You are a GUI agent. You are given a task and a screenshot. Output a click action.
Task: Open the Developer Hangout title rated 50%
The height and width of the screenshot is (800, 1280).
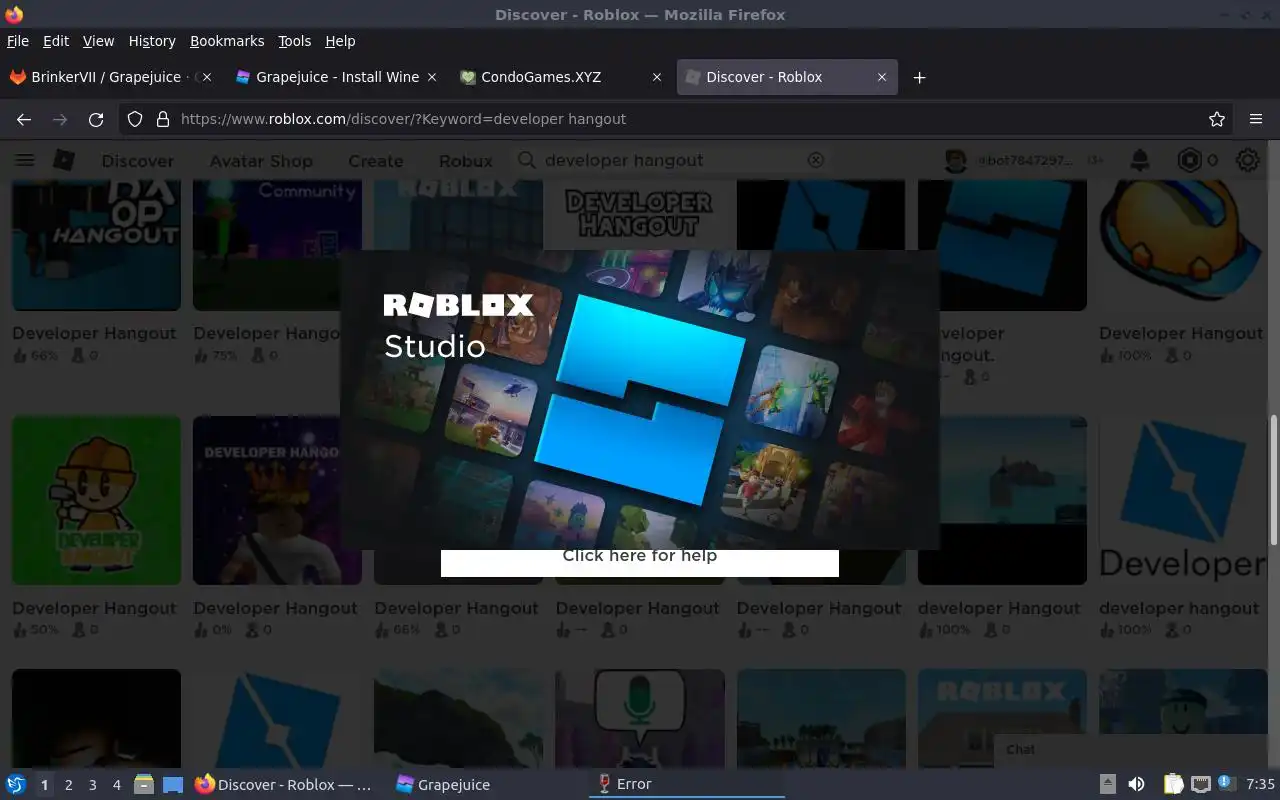point(94,608)
